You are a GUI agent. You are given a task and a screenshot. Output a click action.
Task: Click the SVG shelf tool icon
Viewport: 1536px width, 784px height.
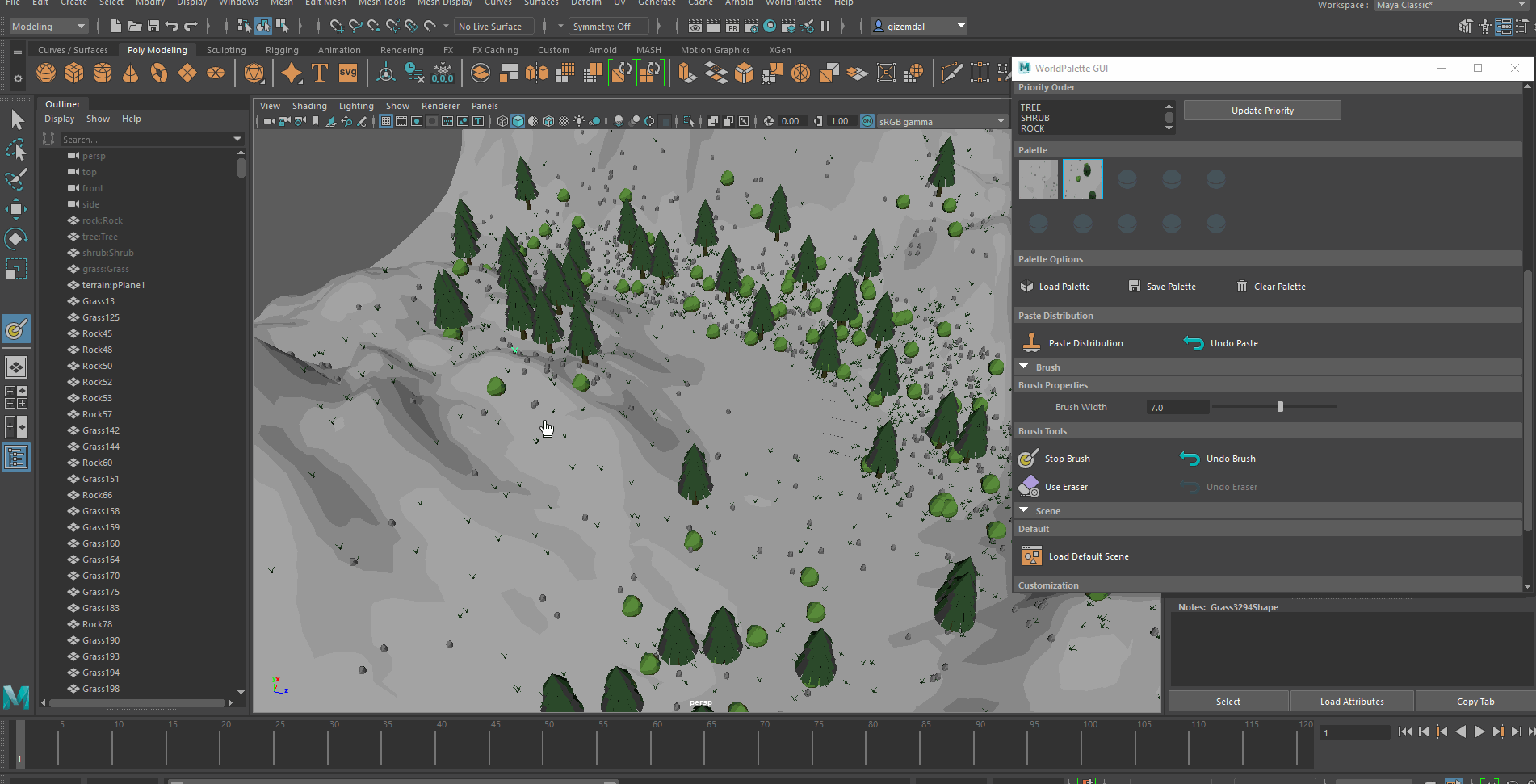click(348, 73)
